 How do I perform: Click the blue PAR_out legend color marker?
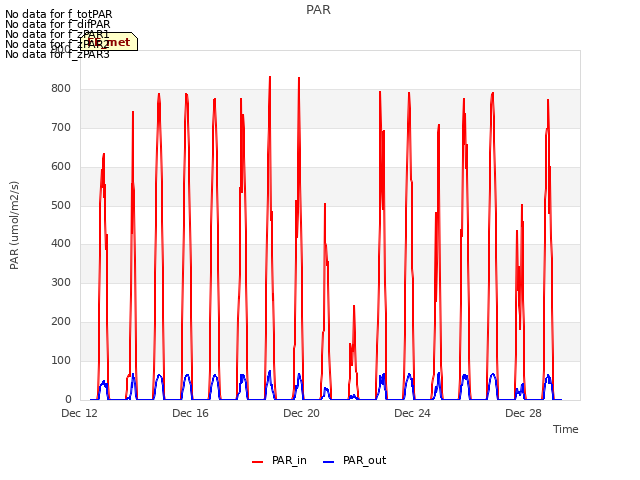(329, 462)
